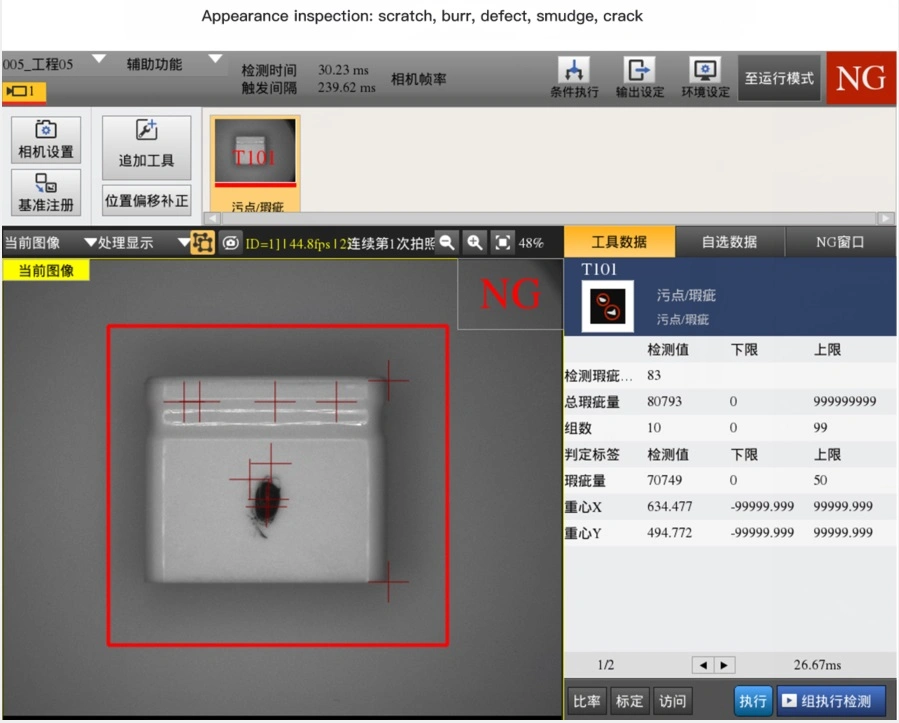
Task: Open 基准注册 reference registration
Action: (46, 193)
